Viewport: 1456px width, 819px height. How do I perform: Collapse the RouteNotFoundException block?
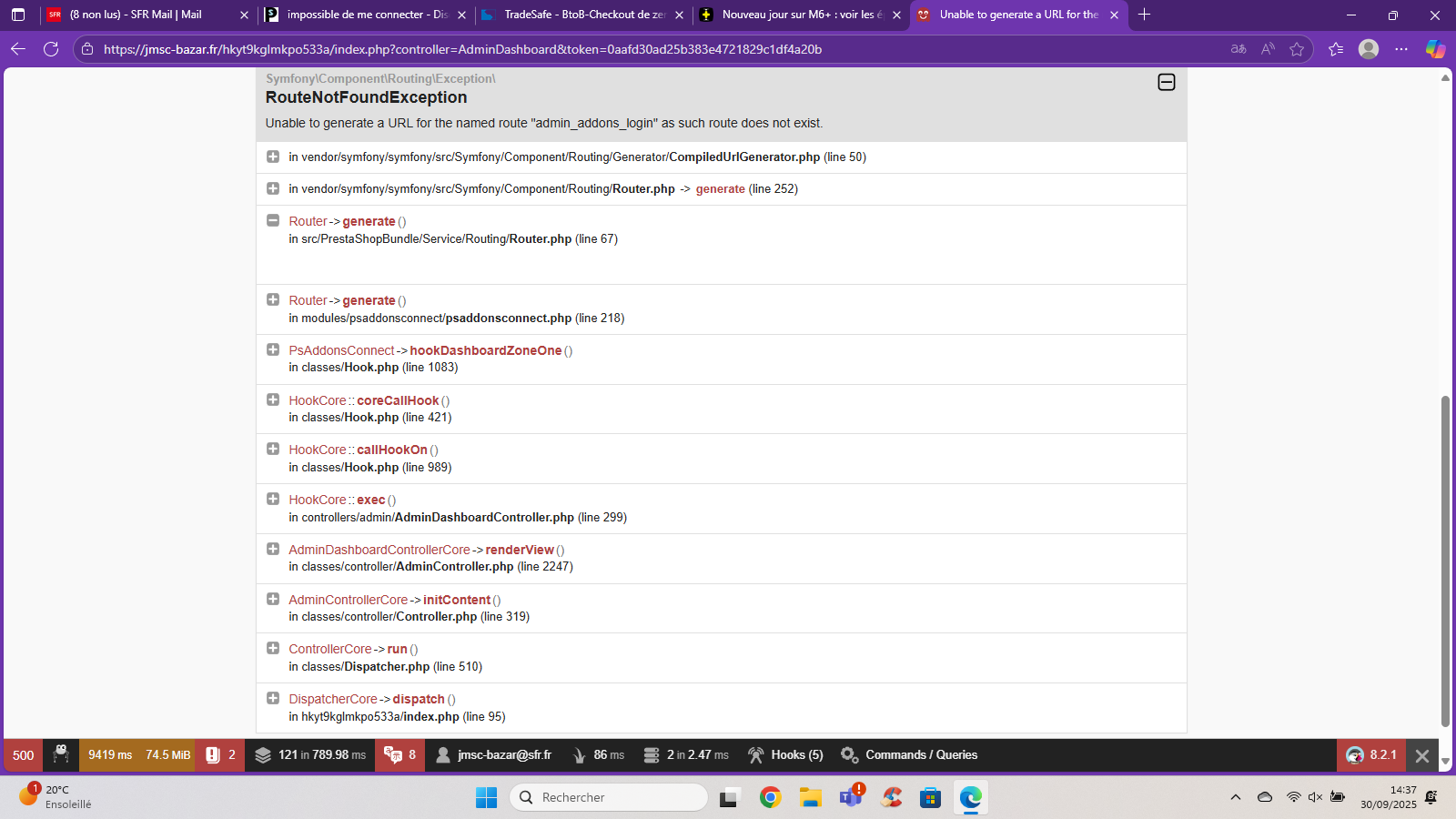pyautogui.click(x=1167, y=83)
